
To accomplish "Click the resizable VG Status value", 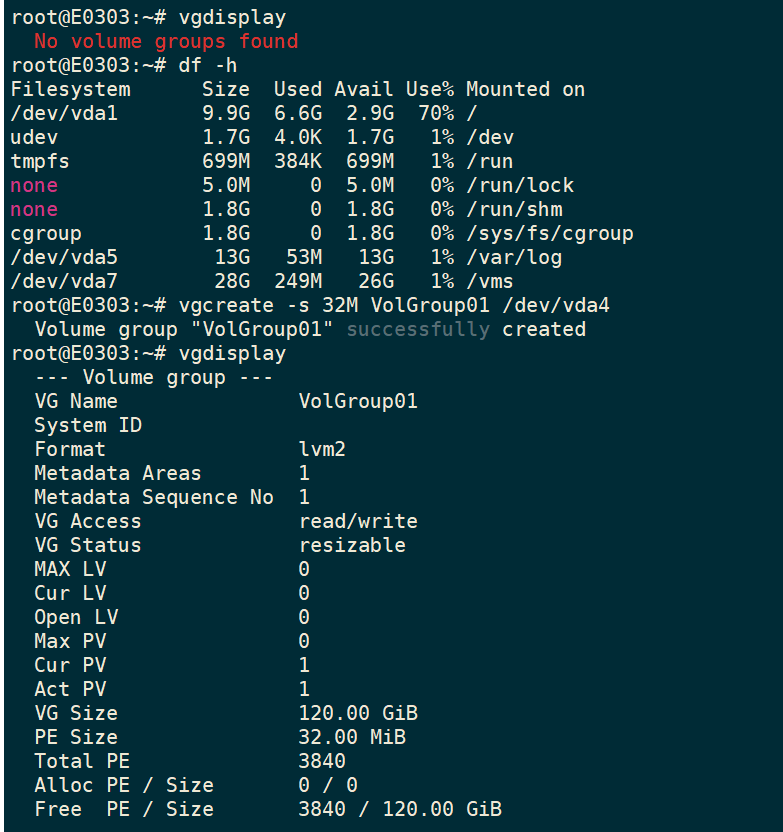I will pos(352,545).
